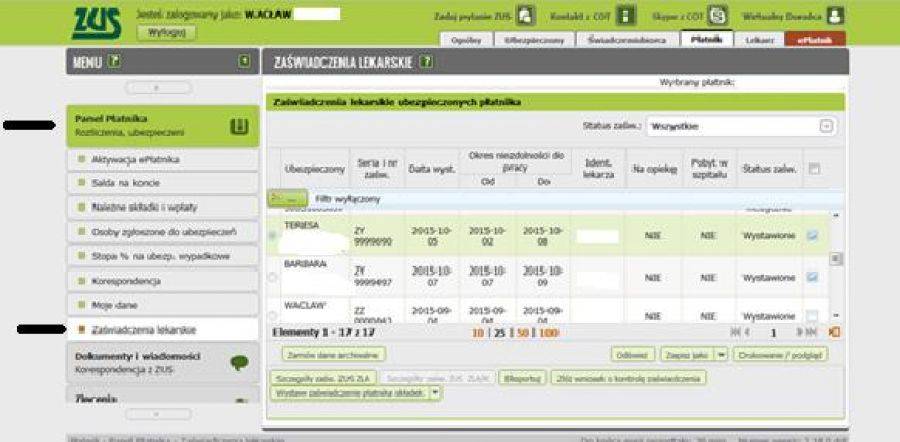
Task: Expand the Panel Płatnika section
Action: 162,126
